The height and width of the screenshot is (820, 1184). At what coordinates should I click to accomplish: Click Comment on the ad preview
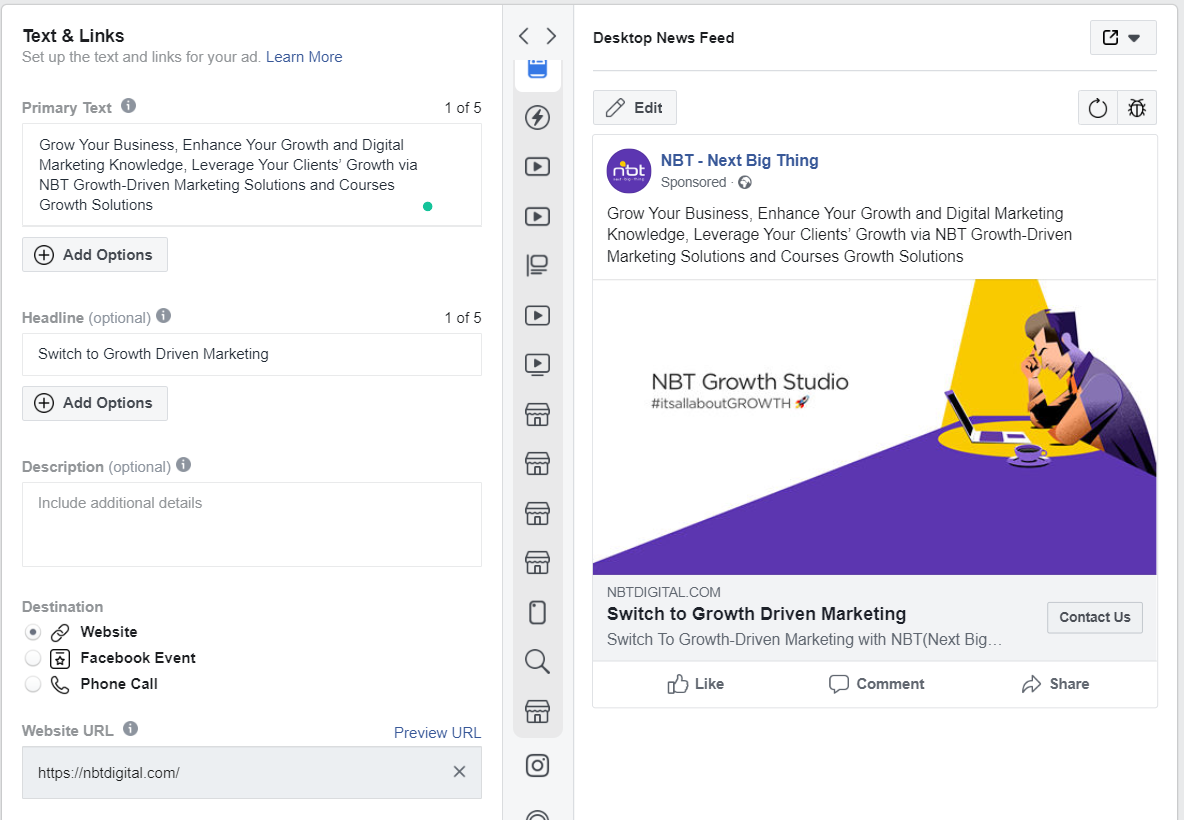tap(877, 684)
